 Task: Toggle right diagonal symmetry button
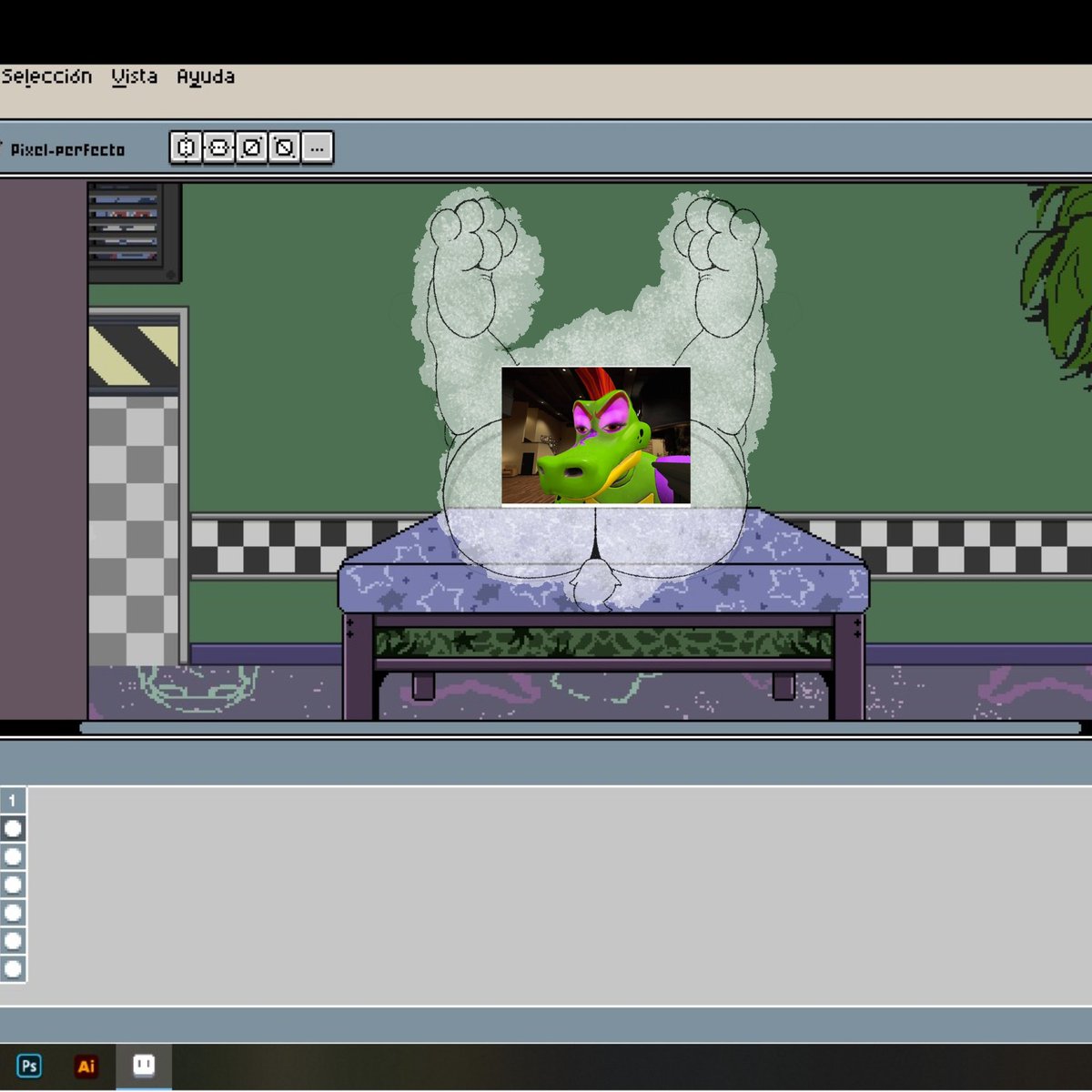pos(251,147)
